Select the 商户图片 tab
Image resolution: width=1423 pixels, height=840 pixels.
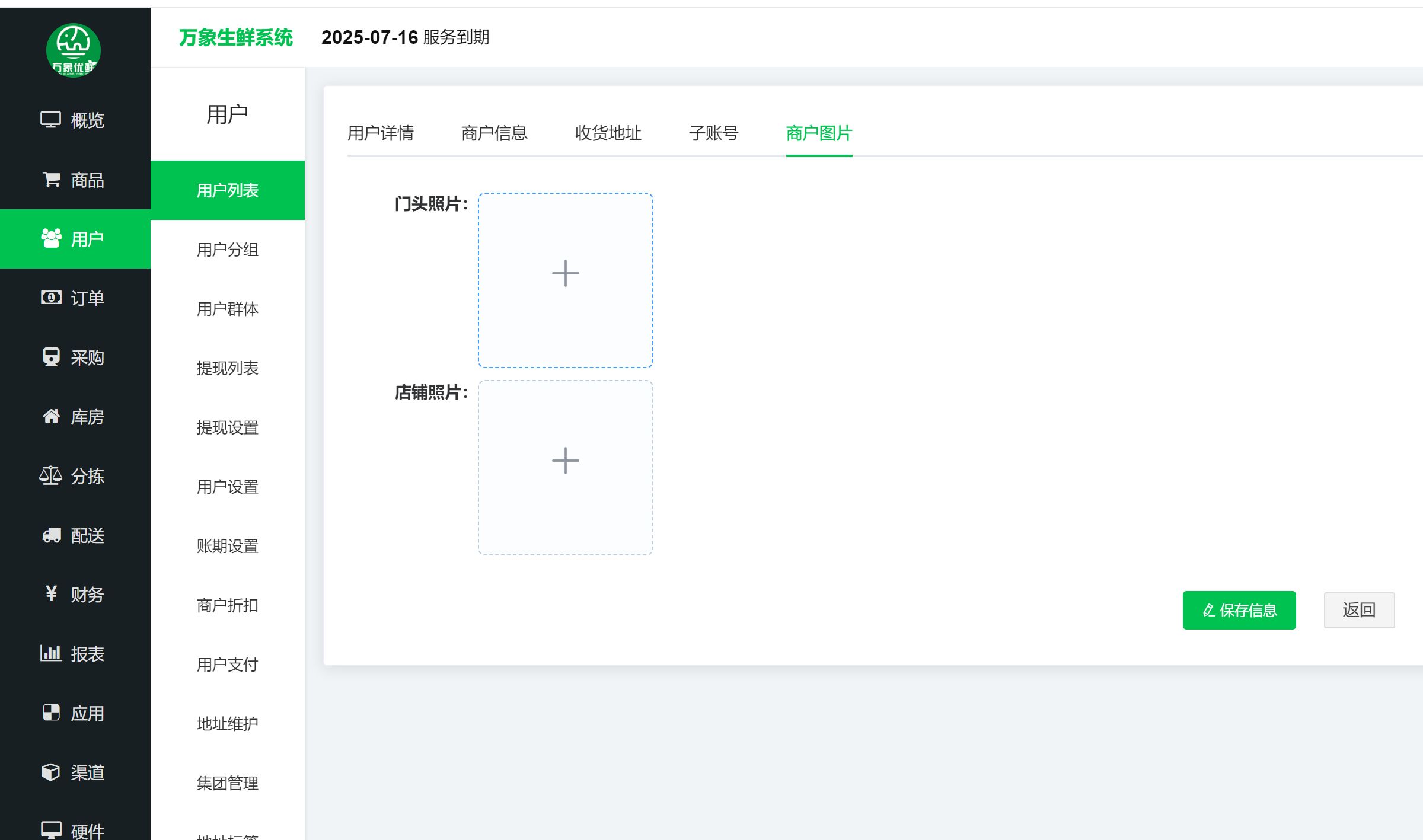tap(819, 133)
